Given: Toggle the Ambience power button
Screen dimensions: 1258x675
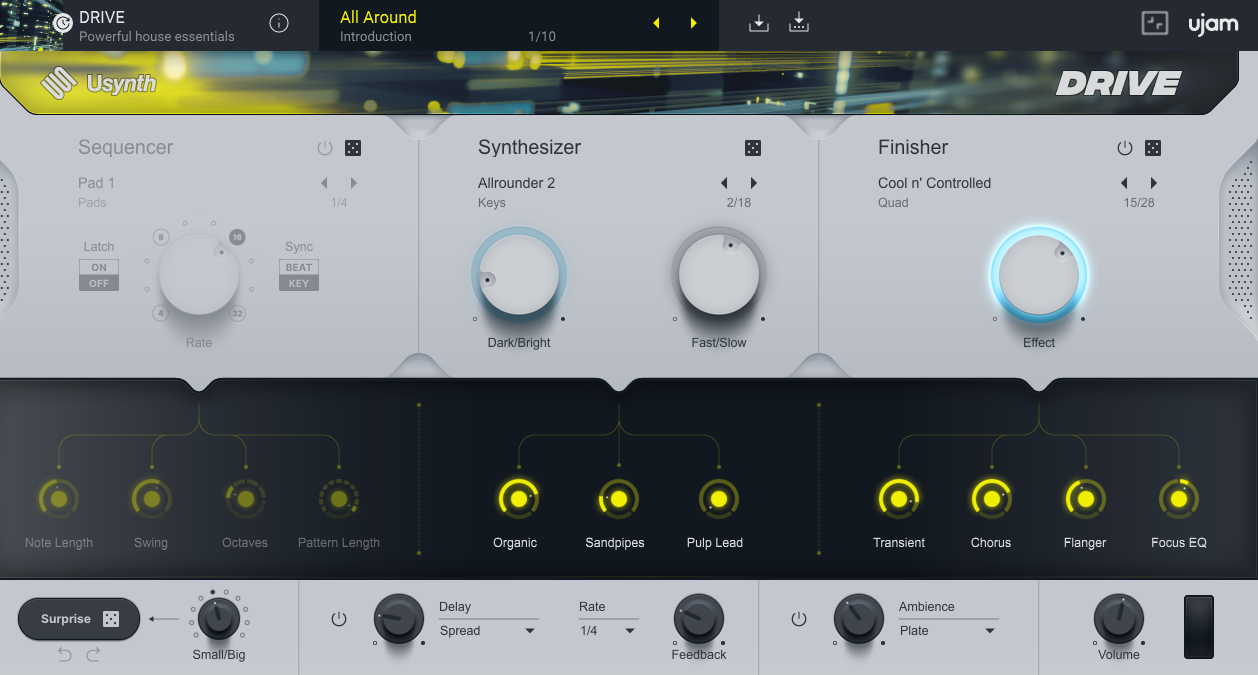Looking at the screenshot, I should (x=798, y=620).
